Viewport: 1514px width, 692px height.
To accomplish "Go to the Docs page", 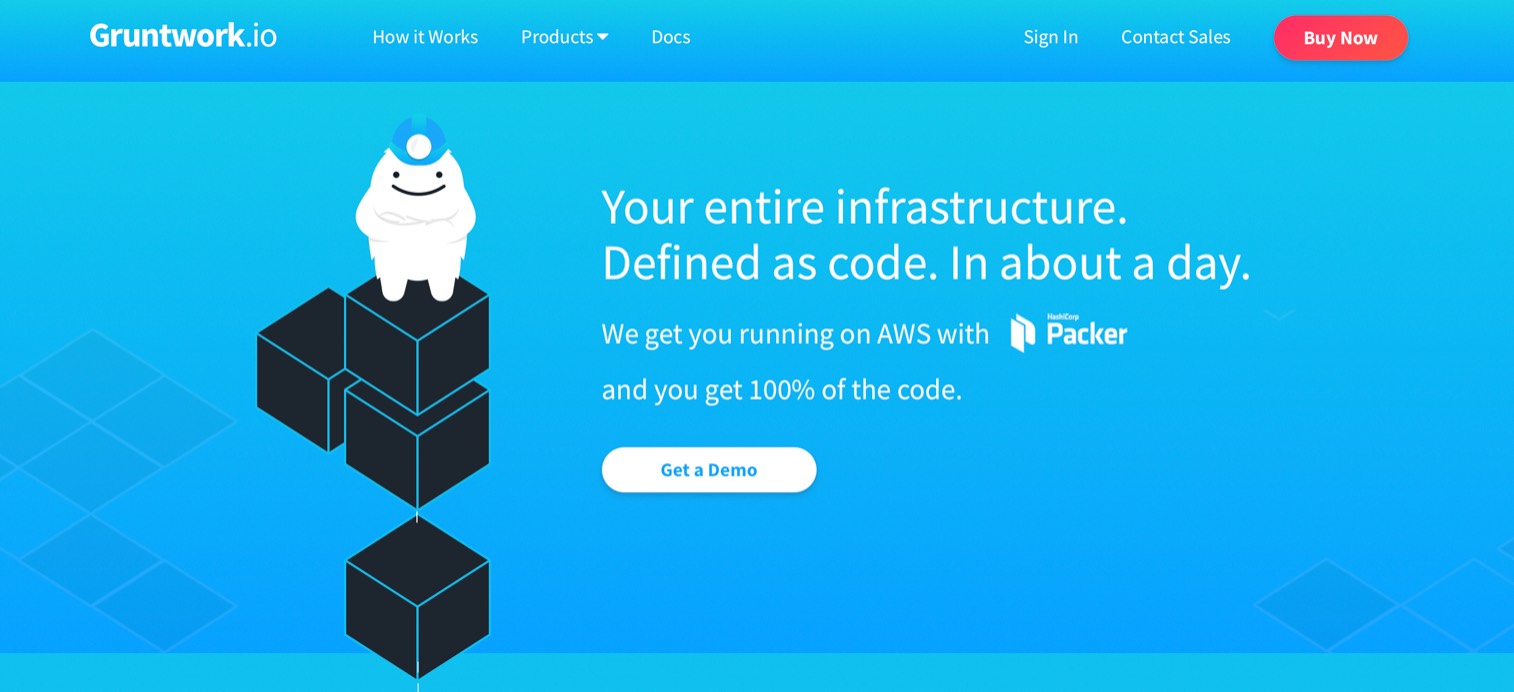I will click(670, 37).
